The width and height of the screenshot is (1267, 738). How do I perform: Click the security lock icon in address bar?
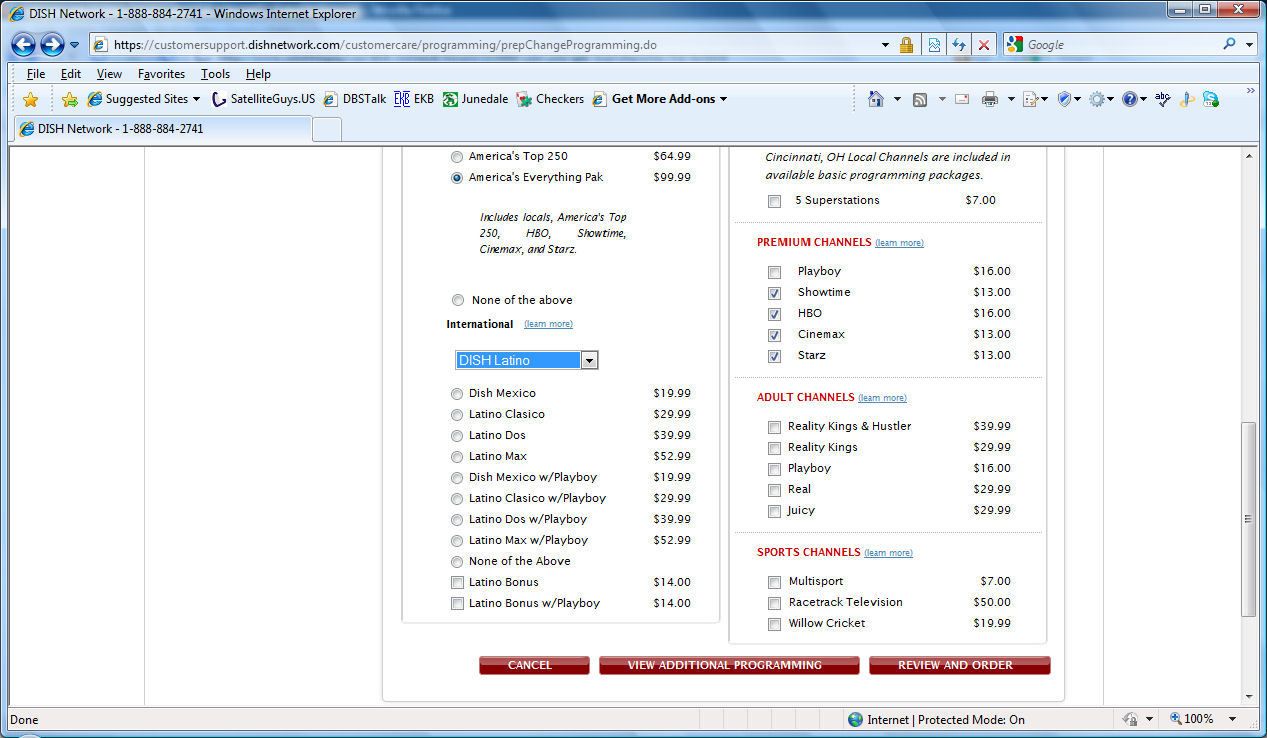906,45
